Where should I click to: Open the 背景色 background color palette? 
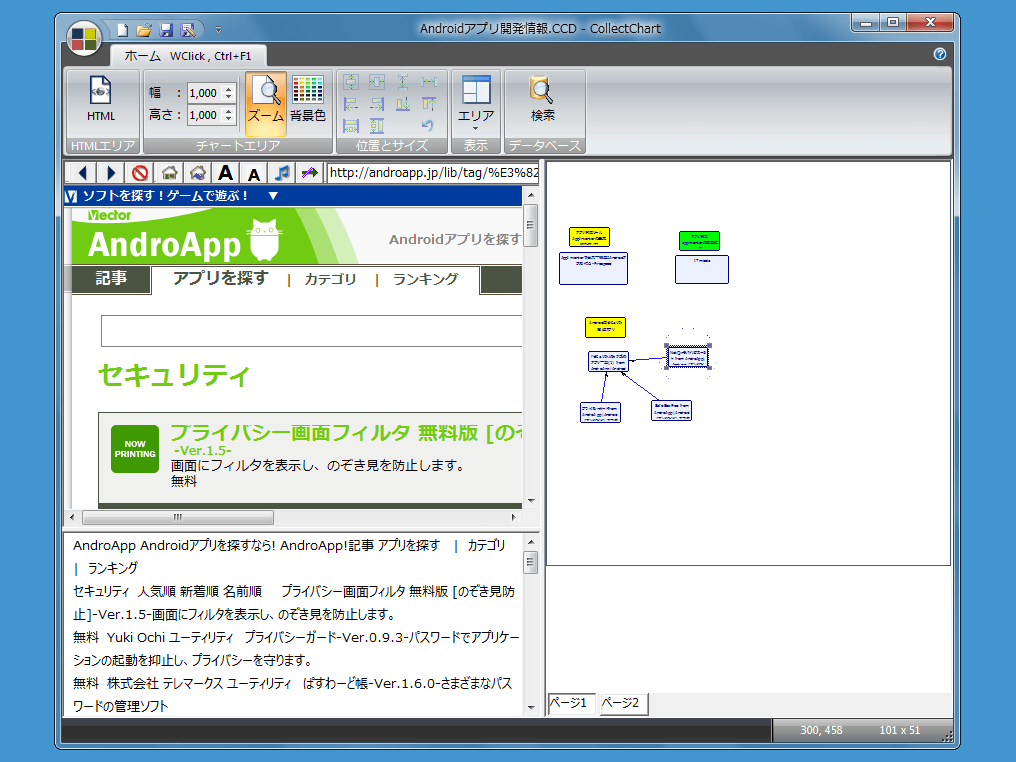click(308, 99)
